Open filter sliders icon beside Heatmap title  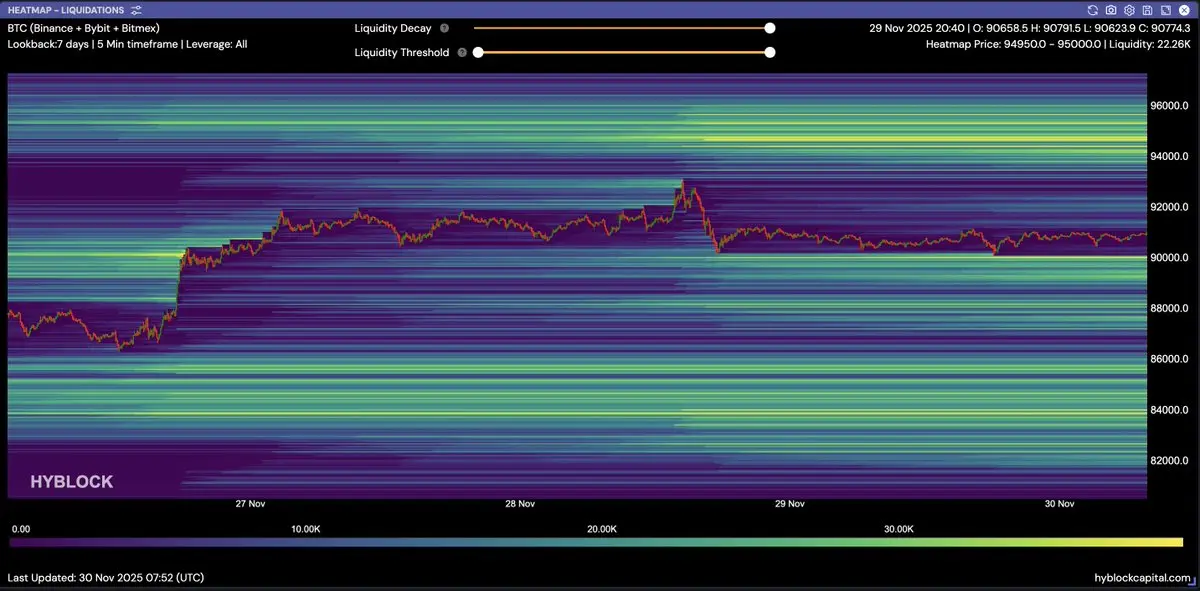click(135, 10)
